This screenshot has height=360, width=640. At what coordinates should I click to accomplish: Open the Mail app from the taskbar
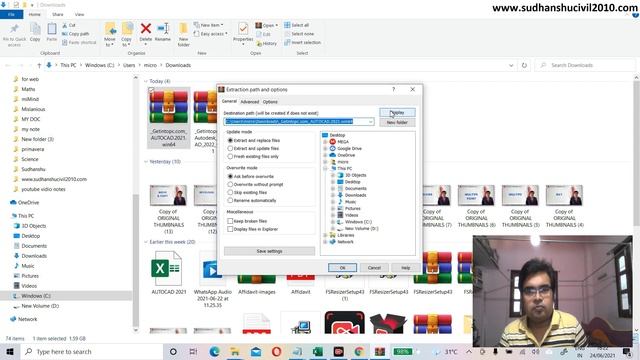click(256, 351)
